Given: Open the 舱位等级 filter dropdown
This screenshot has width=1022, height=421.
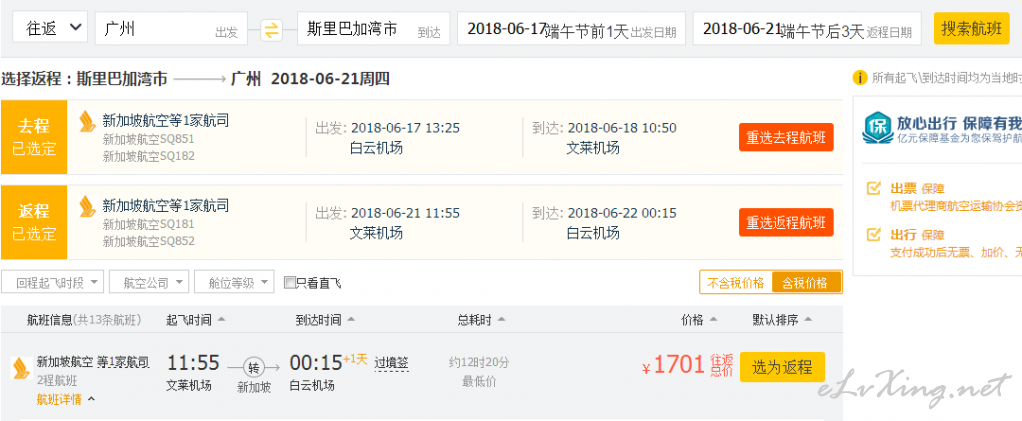Looking at the screenshot, I should (235, 283).
